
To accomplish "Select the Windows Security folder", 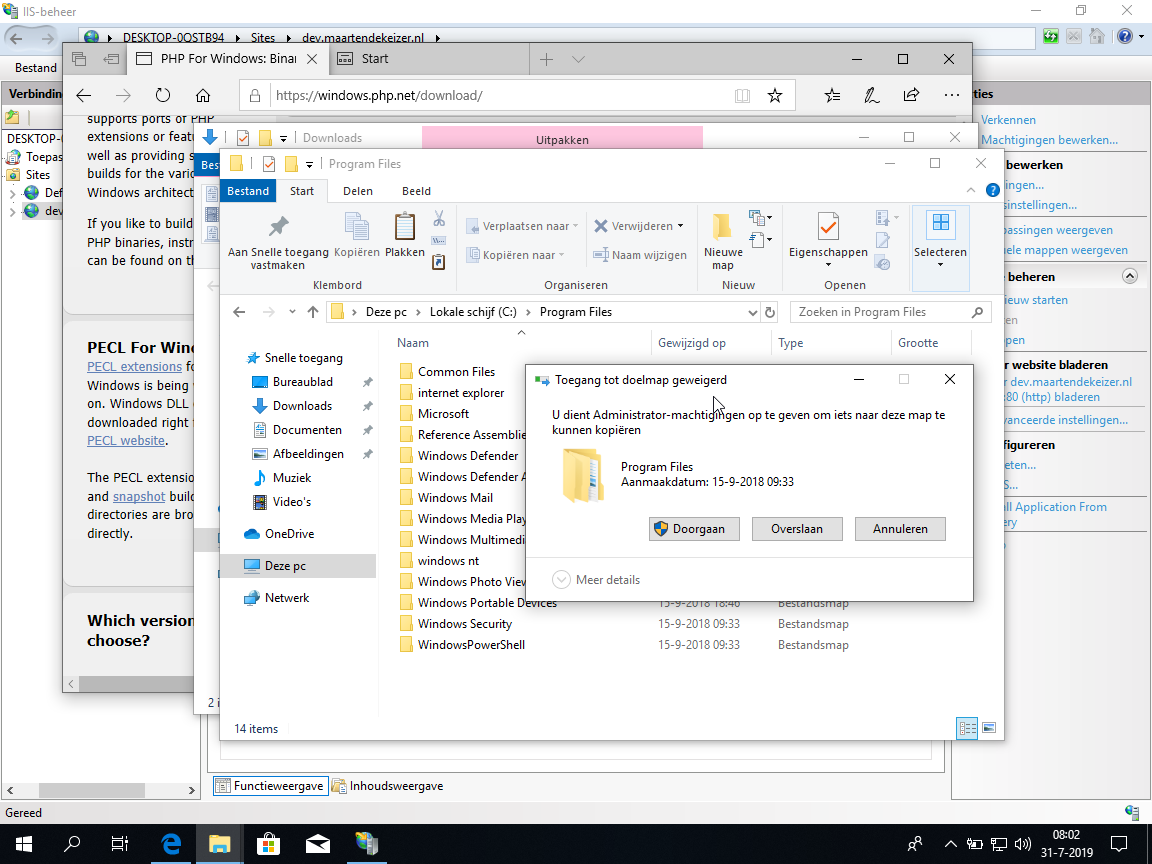I will (464, 624).
